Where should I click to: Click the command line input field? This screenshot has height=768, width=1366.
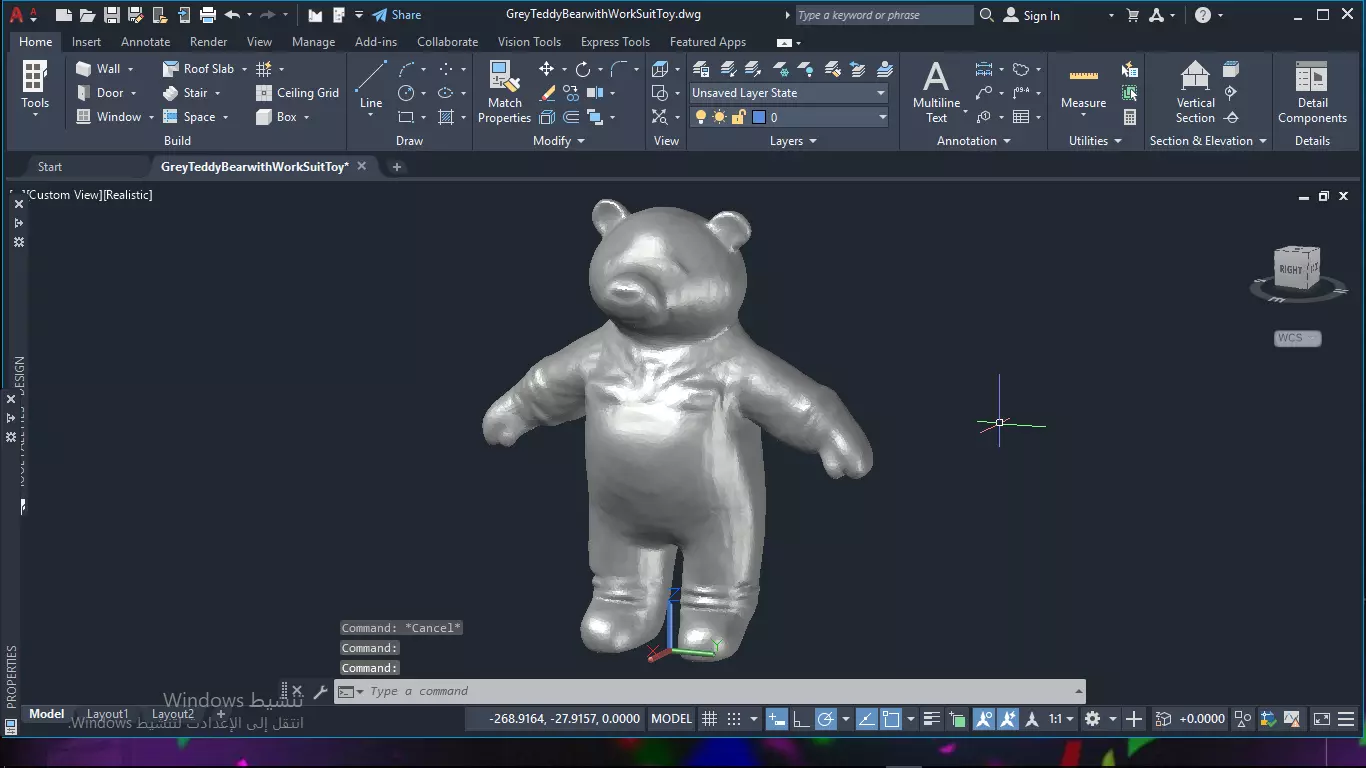tap(720, 691)
